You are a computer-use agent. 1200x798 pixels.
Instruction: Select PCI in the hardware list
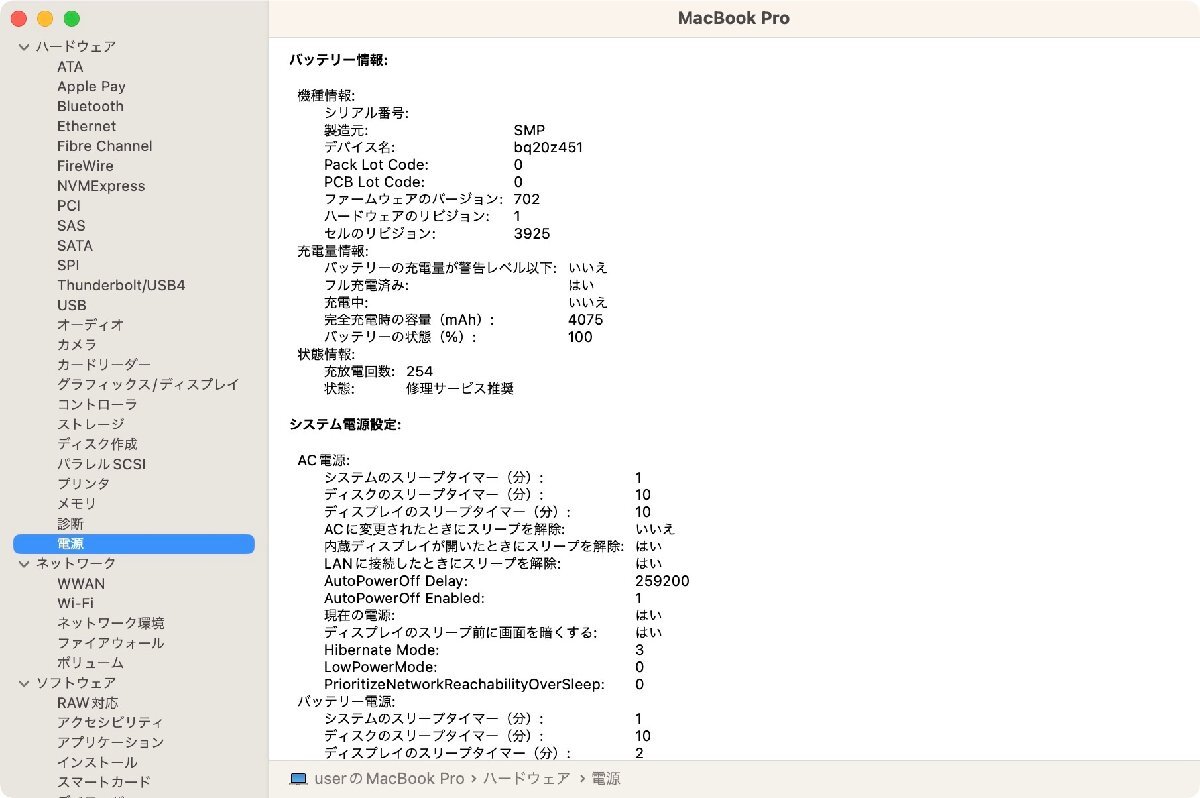(x=69, y=206)
